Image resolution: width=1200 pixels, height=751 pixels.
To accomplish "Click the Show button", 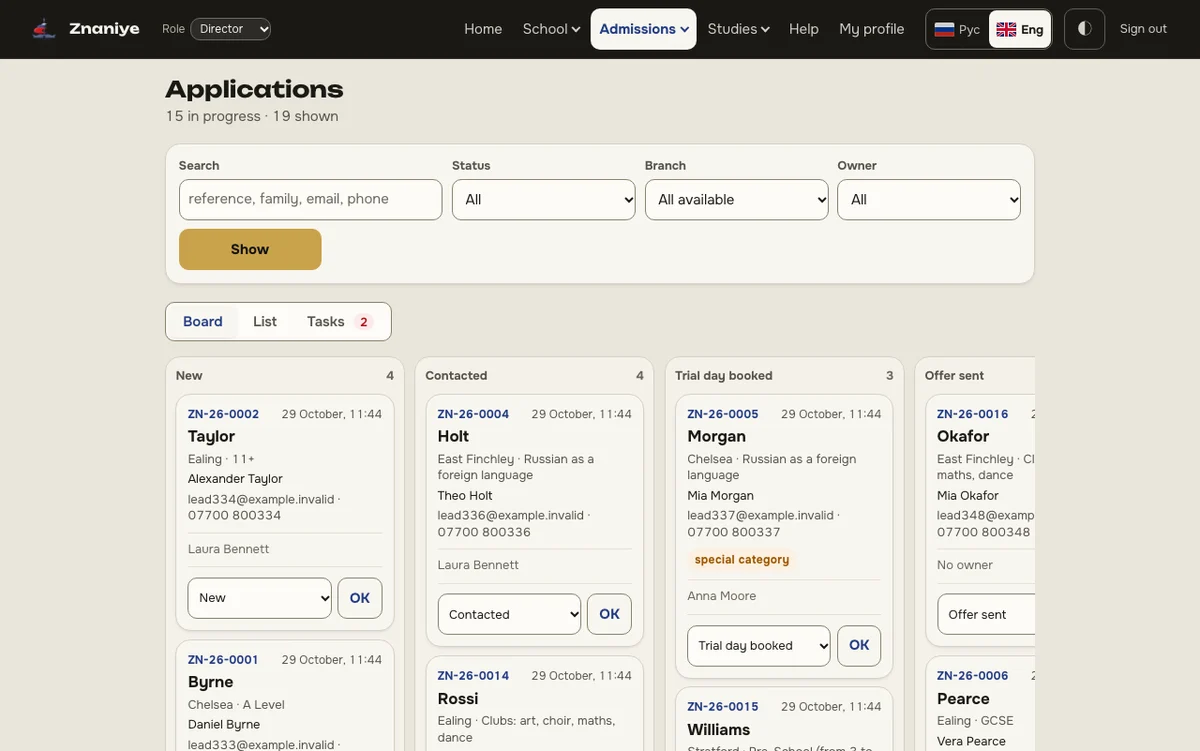I will click(250, 249).
